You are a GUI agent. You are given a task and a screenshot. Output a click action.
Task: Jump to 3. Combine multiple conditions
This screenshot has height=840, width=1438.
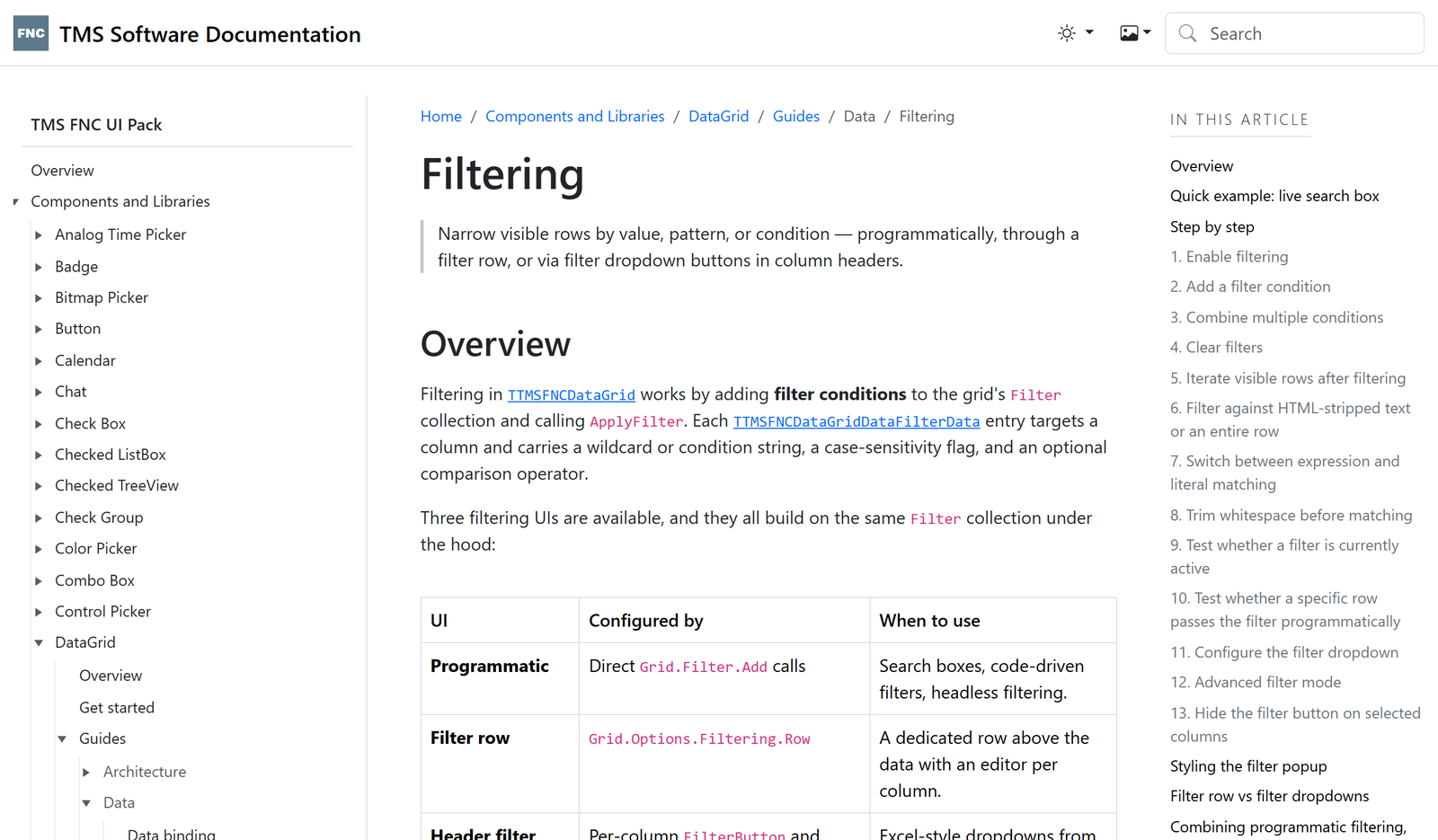tap(1276, 317)
